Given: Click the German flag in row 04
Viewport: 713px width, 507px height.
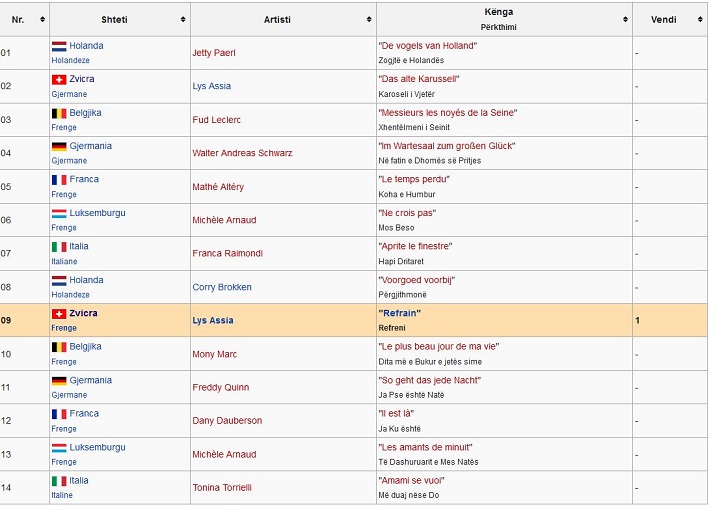Looking at the screenshot, I should [x=59, y=146].
